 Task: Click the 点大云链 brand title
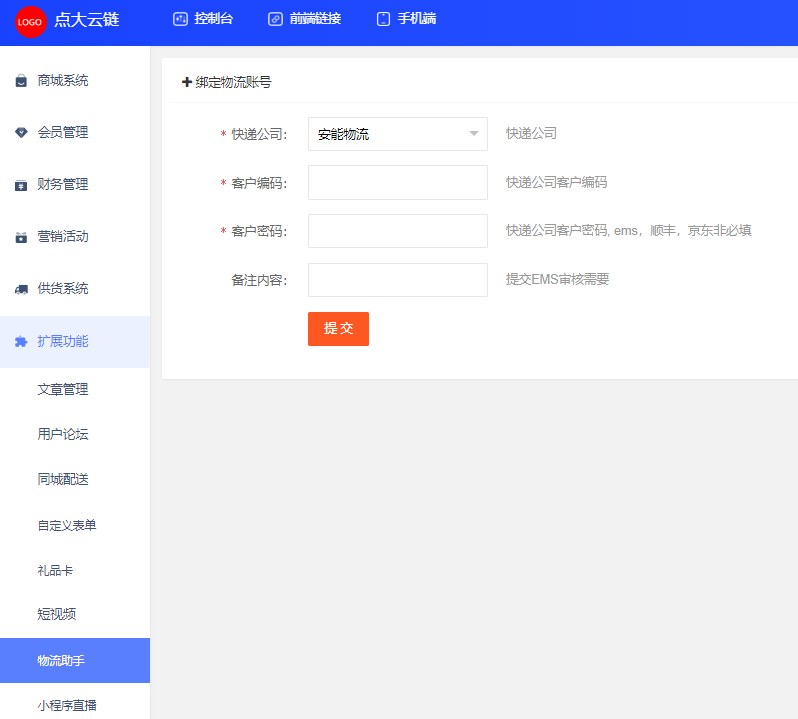click(87, 20)
